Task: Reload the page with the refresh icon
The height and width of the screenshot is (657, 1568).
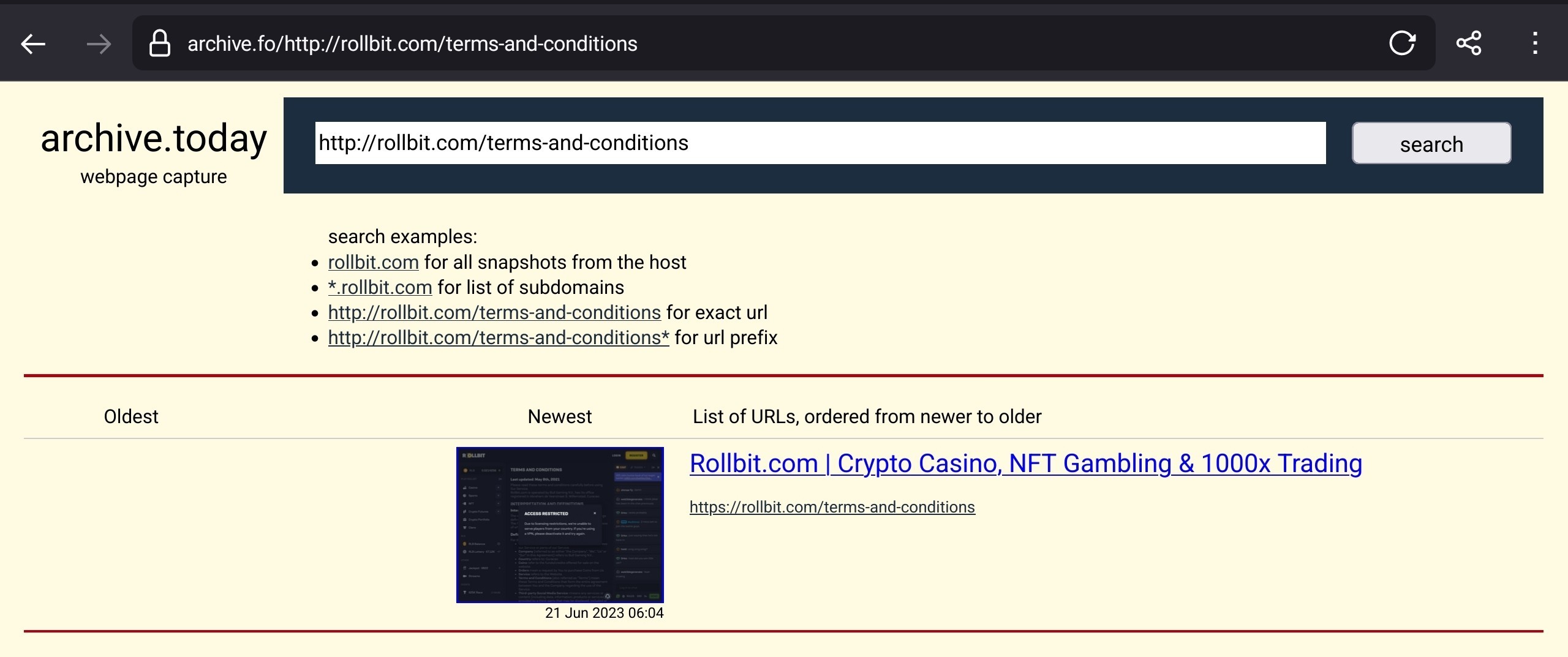Action: (1402, 43)
